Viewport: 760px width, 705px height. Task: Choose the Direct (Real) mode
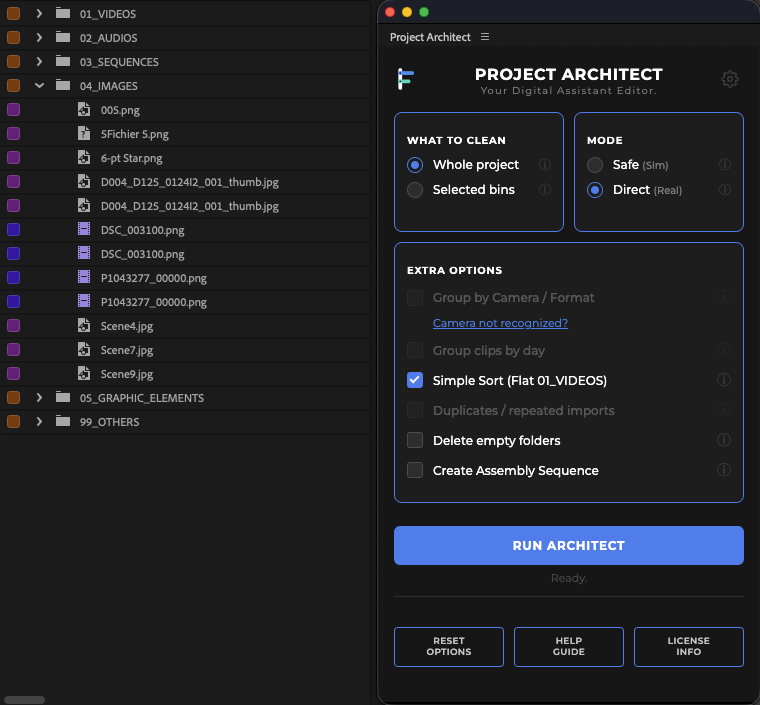595,189
